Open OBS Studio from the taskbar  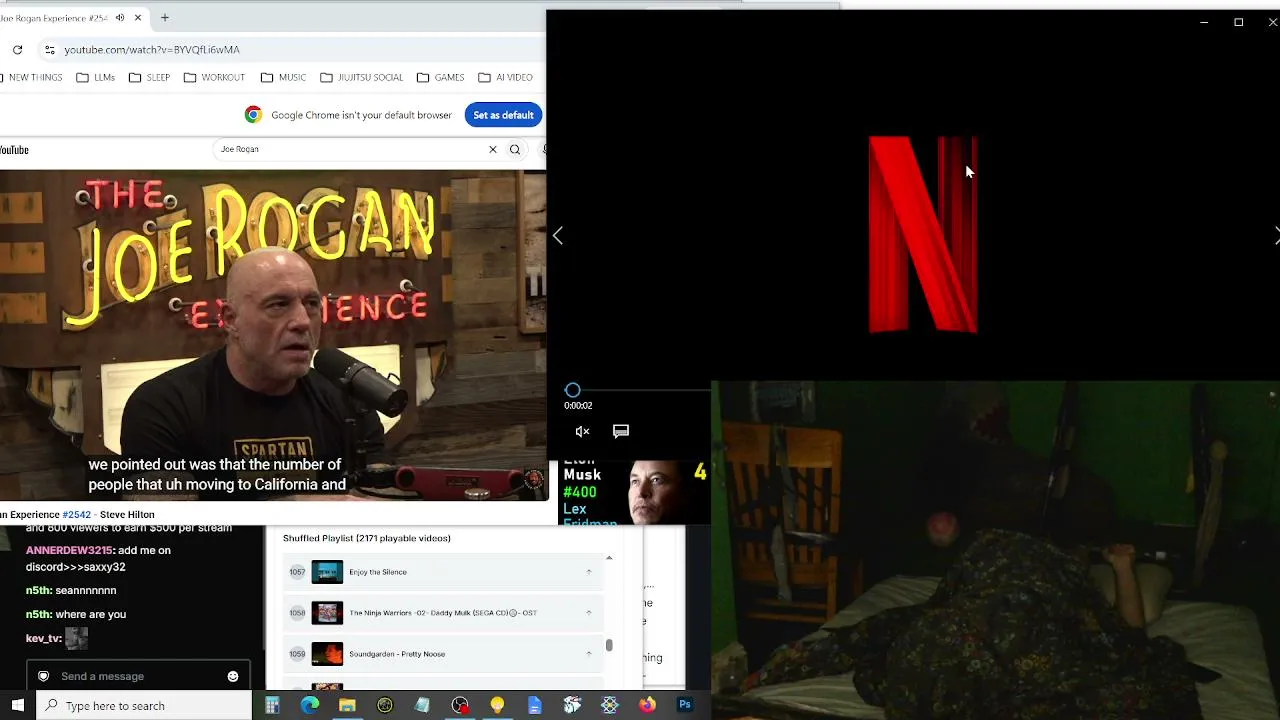[x=460, y=705]
